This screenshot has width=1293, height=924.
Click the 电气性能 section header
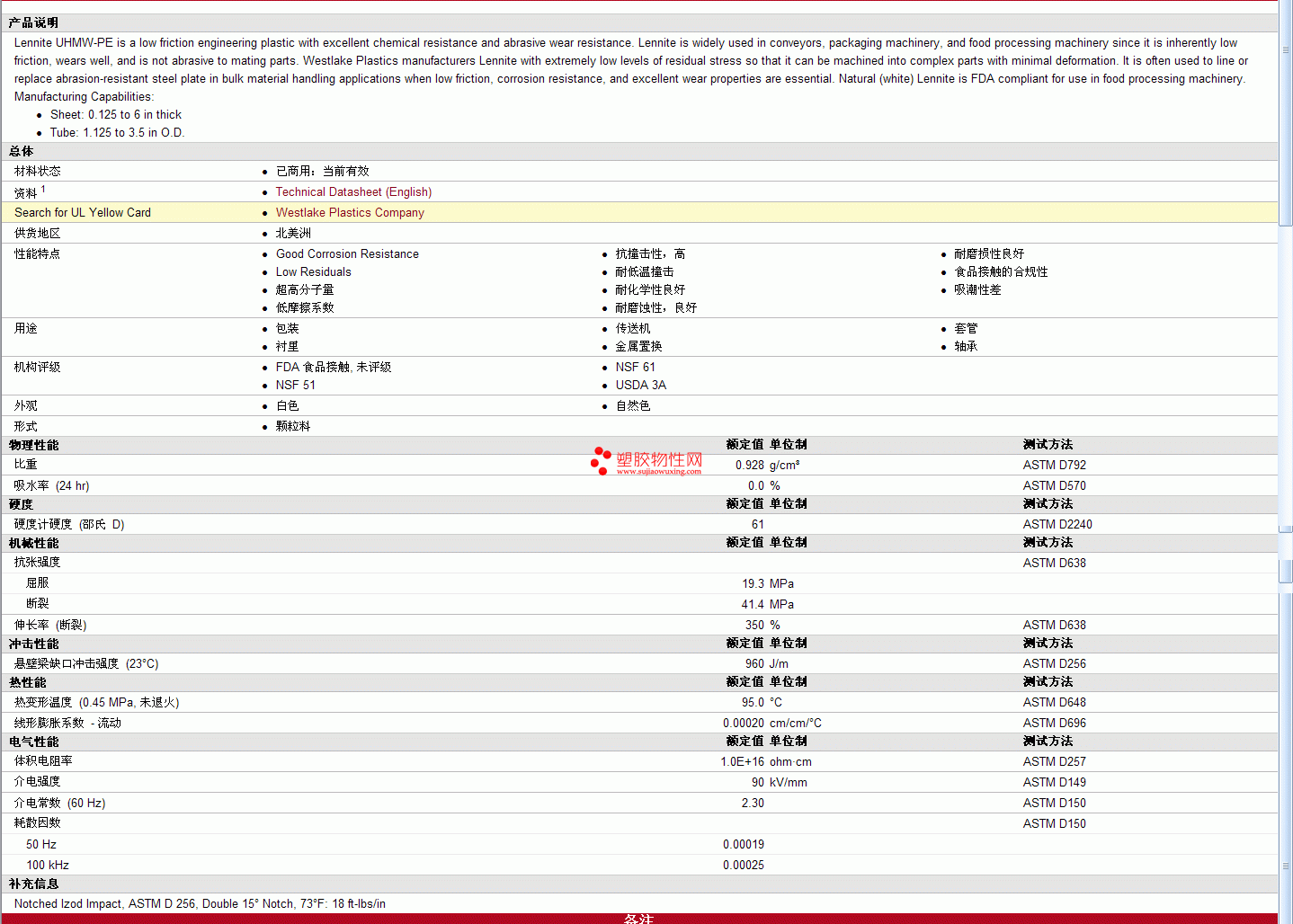33,742
